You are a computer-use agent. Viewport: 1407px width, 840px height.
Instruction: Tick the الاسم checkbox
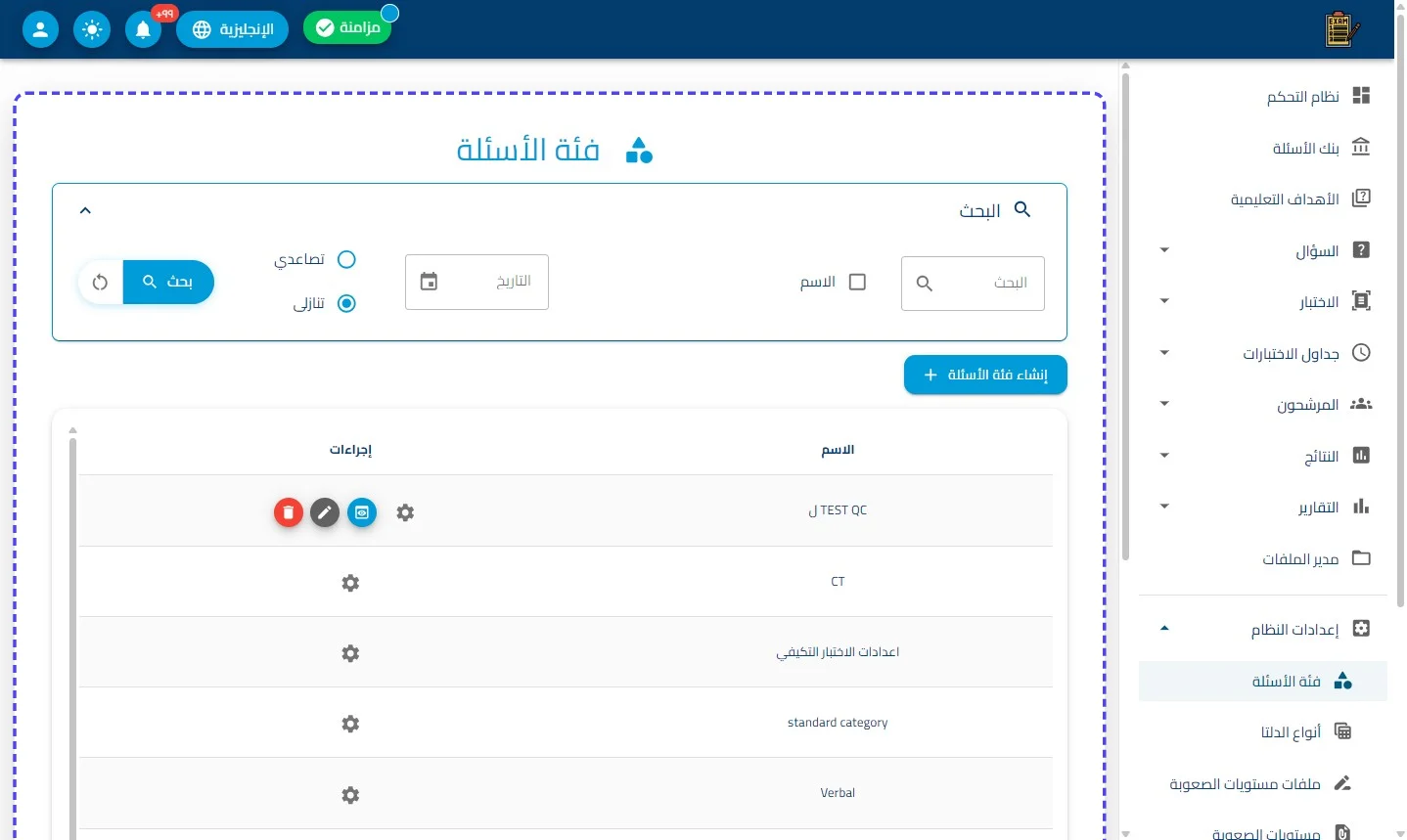[x=857, y=282]
